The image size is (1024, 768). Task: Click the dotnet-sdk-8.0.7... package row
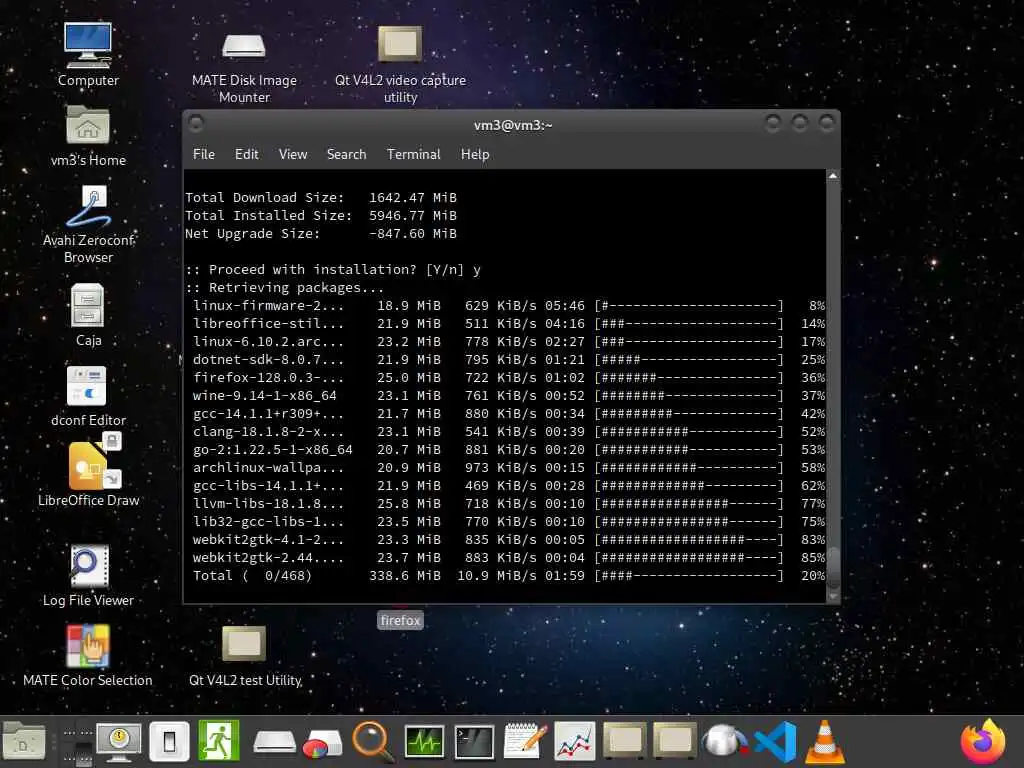pos(509,360)
